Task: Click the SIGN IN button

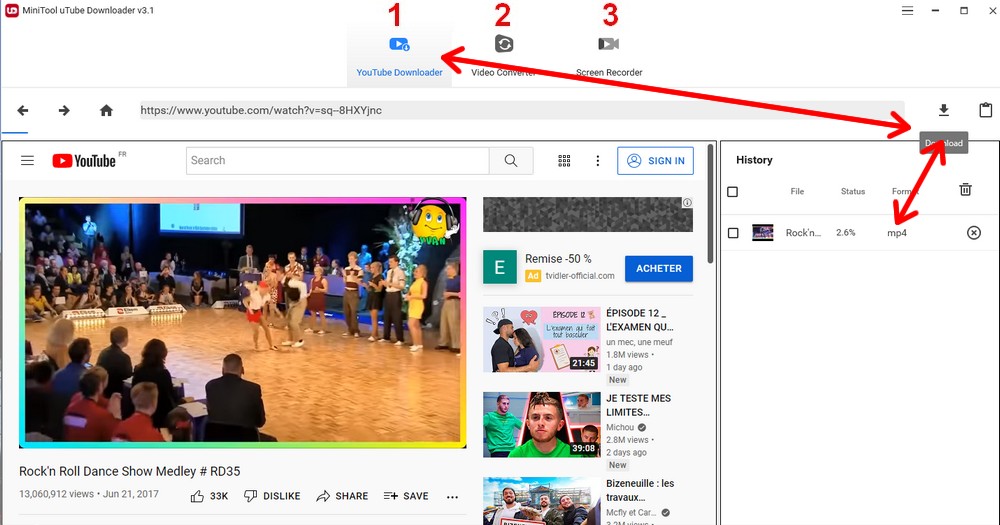Action: click(x=655, y=161)
